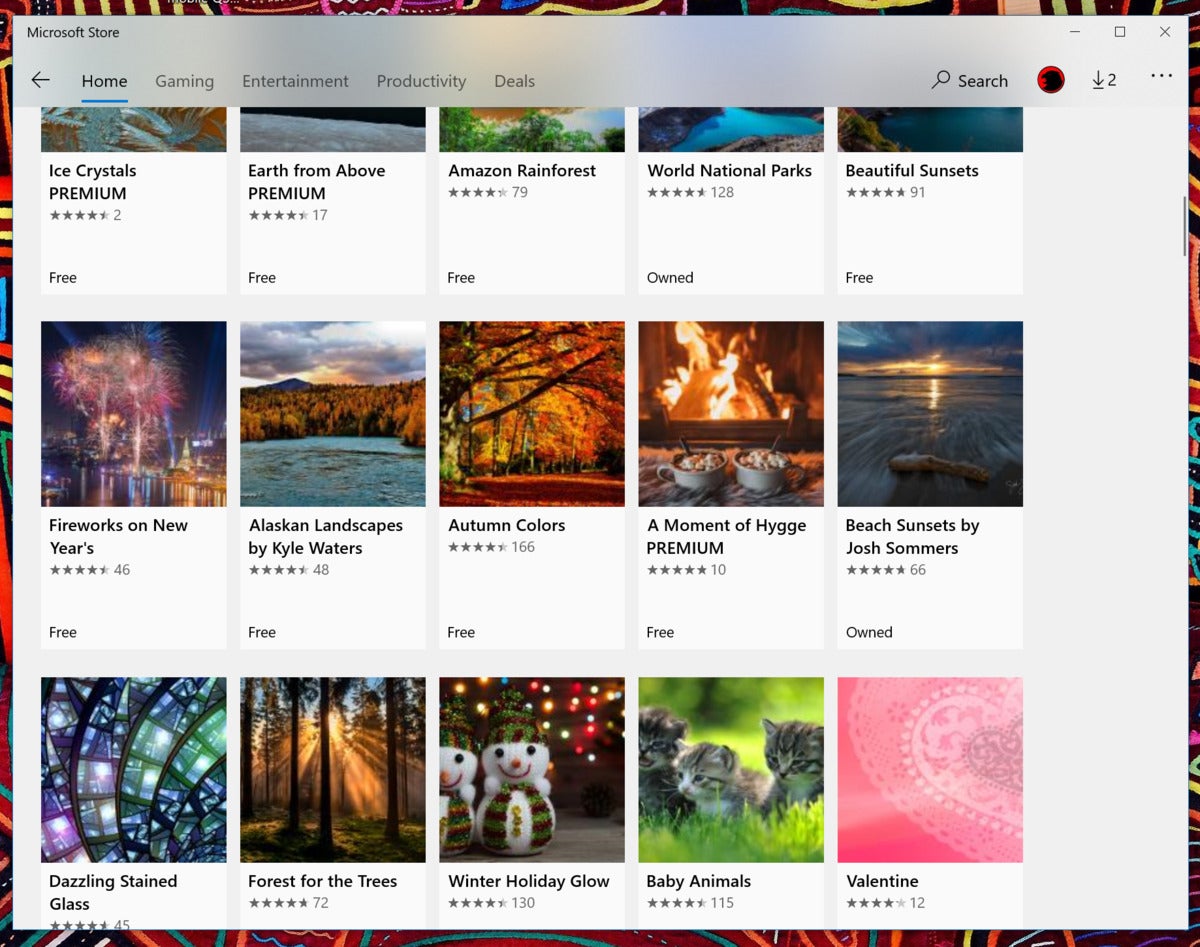Screen dimensions: 1200x947
Task: Click Free label under Fireworks on New Year's
Action: click(x=63, y=633)
